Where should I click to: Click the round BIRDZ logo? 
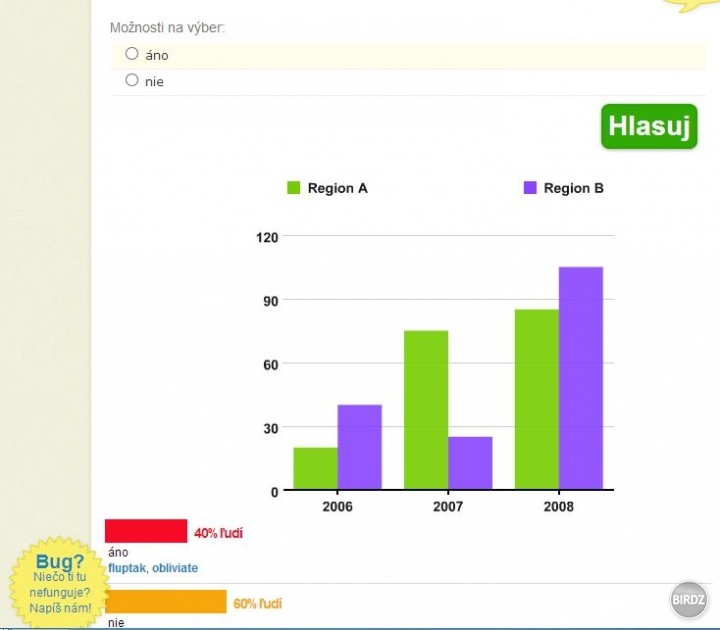tap(689, 598)
